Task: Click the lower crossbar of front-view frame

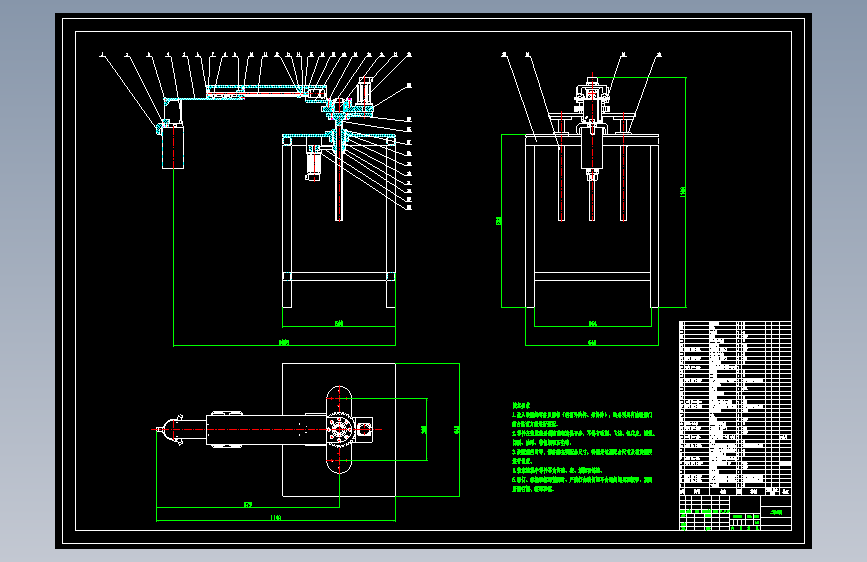Action: tap(592, 277)
